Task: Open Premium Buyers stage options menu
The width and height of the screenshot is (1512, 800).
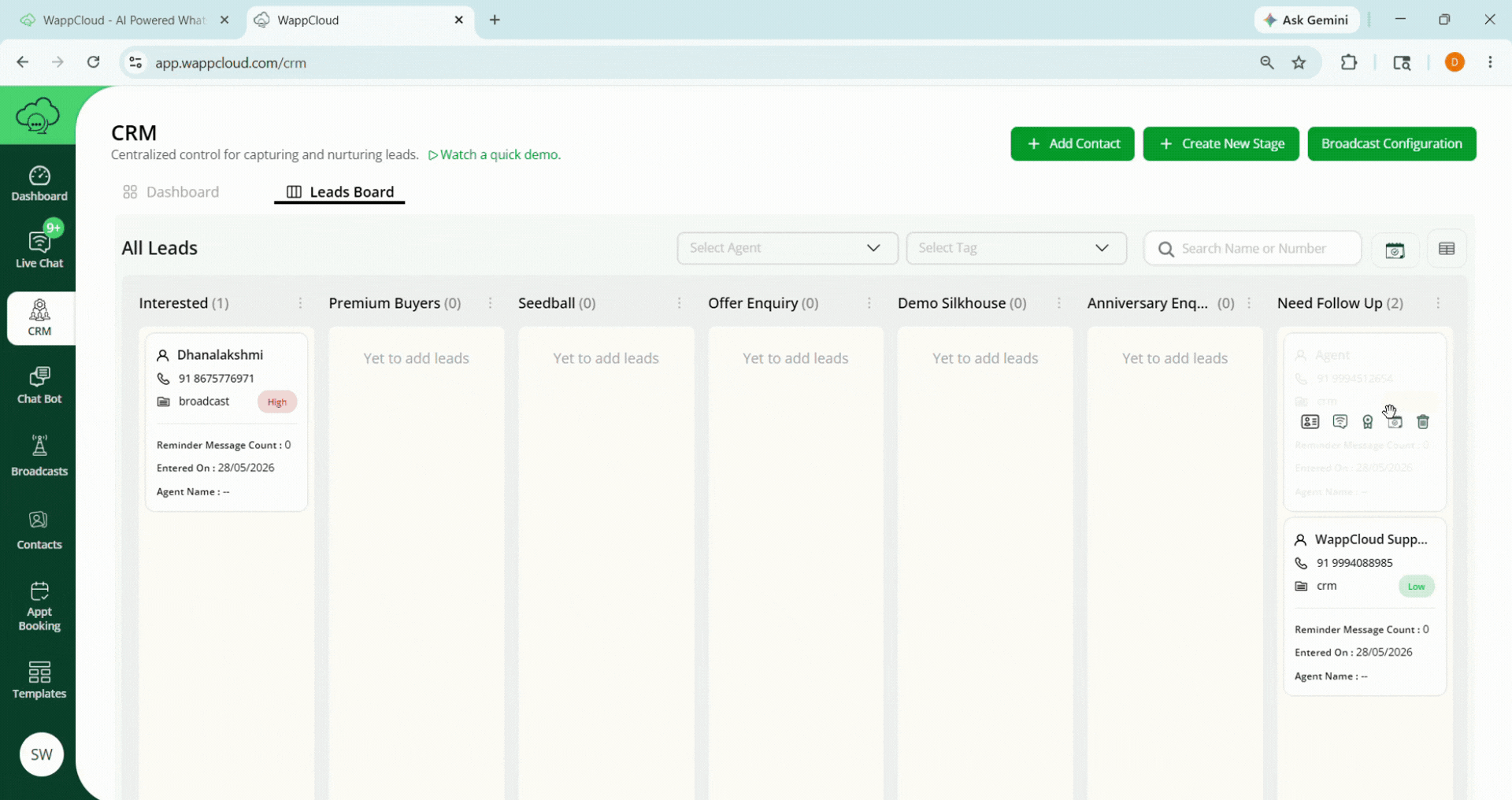Action: (x=490, y=303)
